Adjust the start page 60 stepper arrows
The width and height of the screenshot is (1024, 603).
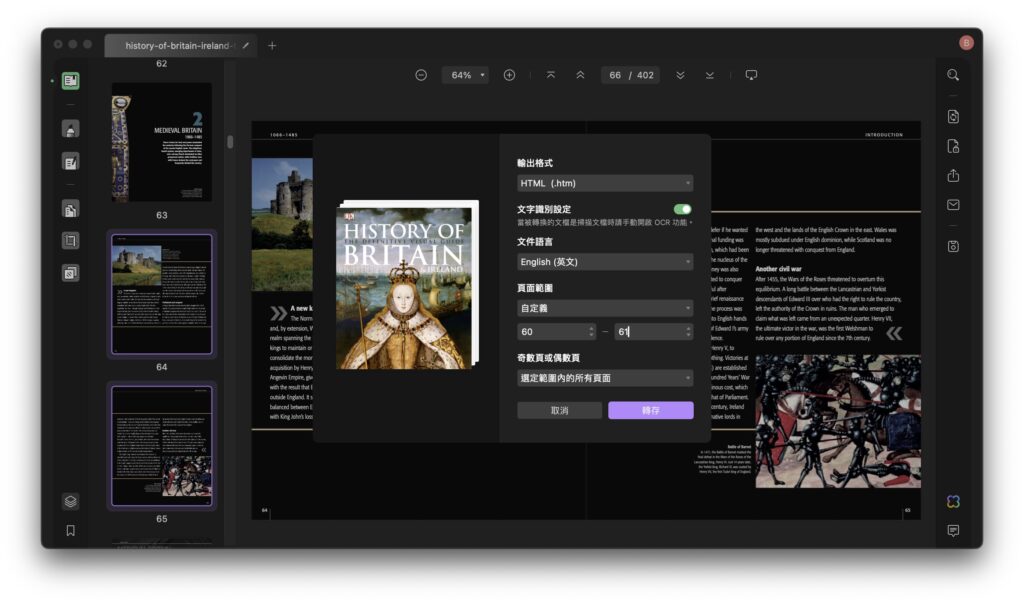pyautogui.click(x=591, y=332)
